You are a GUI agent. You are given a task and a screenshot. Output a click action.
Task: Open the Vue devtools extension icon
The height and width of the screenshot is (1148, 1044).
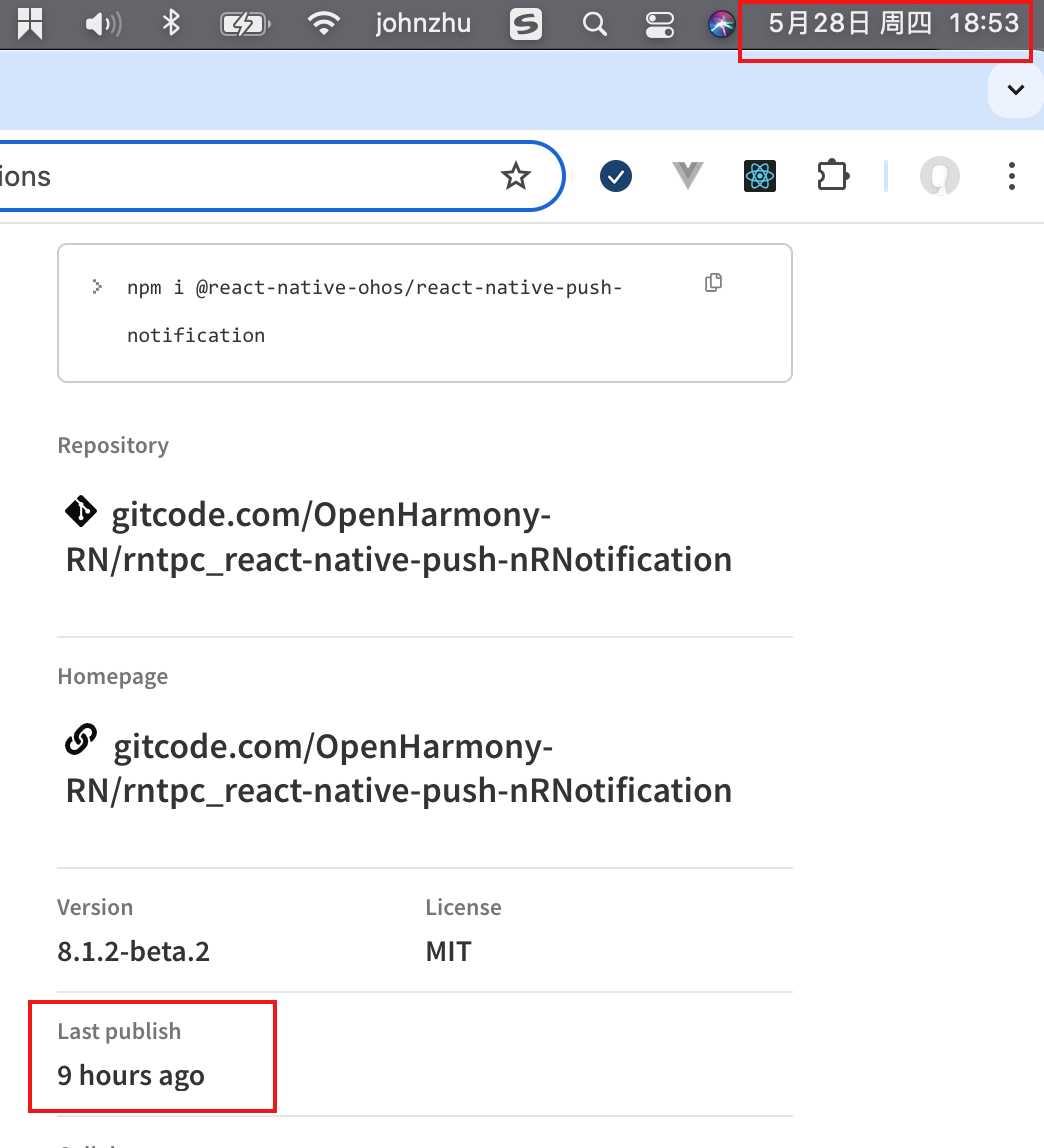click(687, 176)
